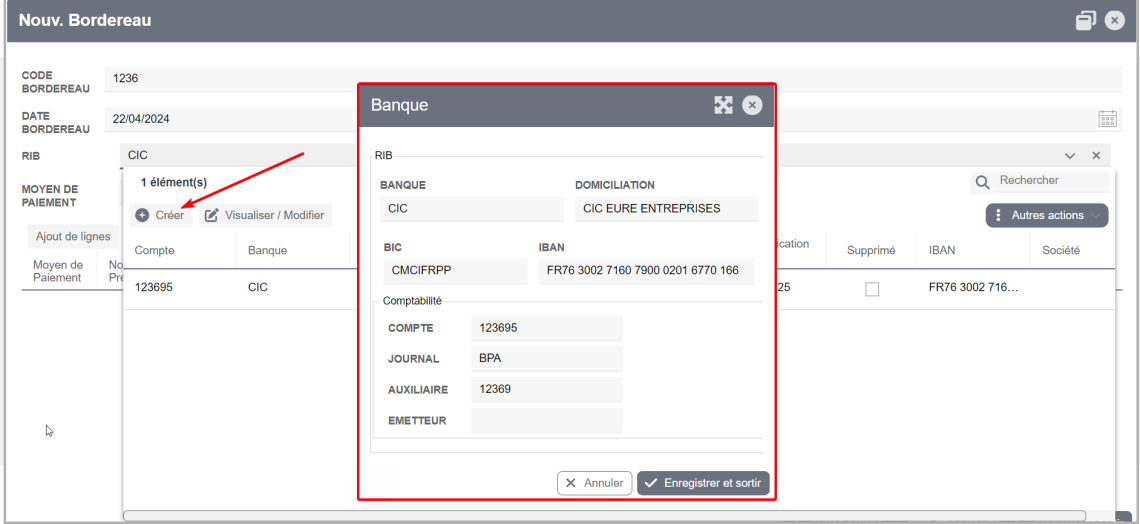The image size is (1140, 524).
Task: Click the empty EMETTEUR field
Action: pos(547,421)
